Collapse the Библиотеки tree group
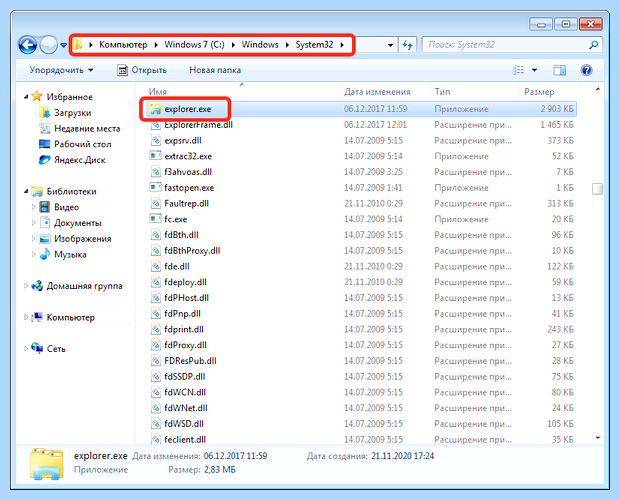 [x=26, y=191]
